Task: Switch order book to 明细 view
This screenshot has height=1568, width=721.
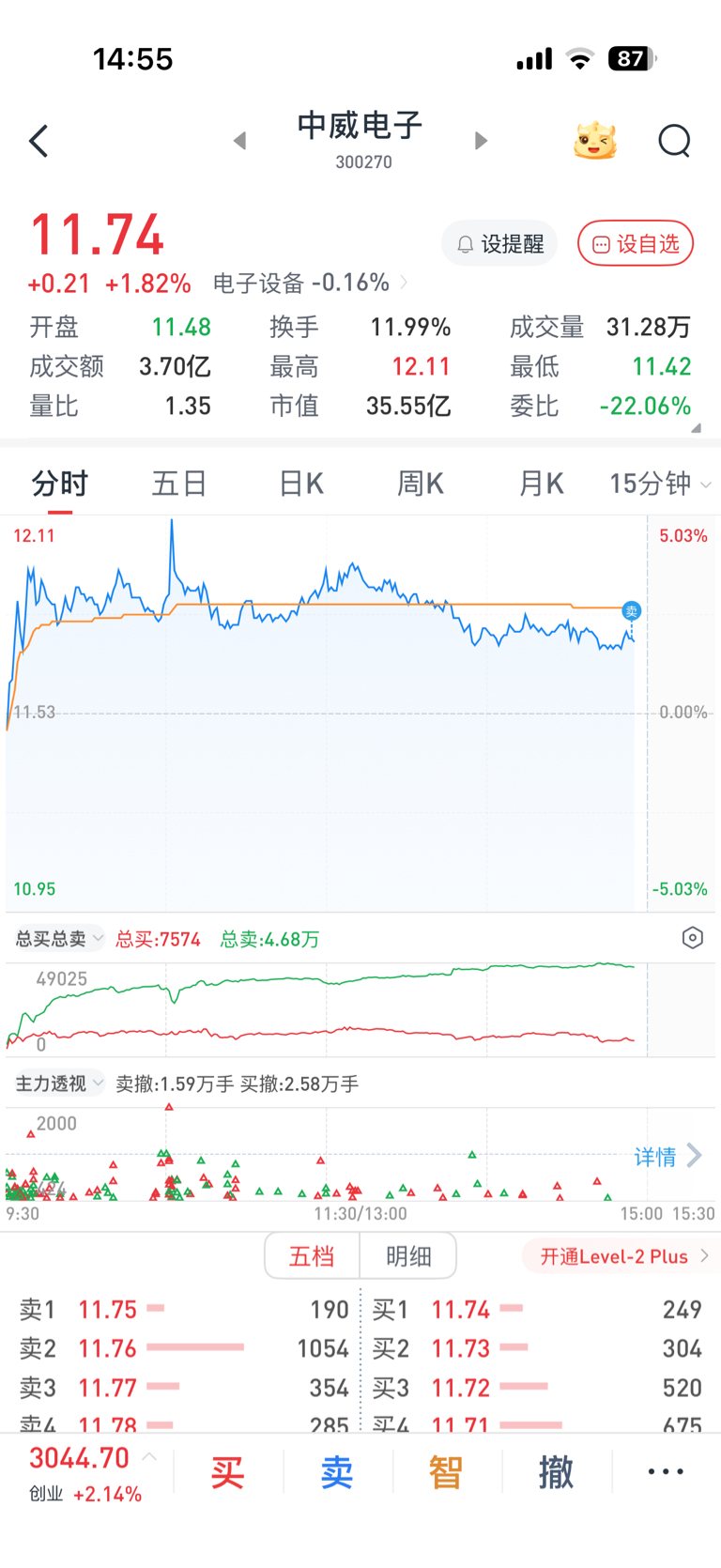Action: (x=408, y=1256)
